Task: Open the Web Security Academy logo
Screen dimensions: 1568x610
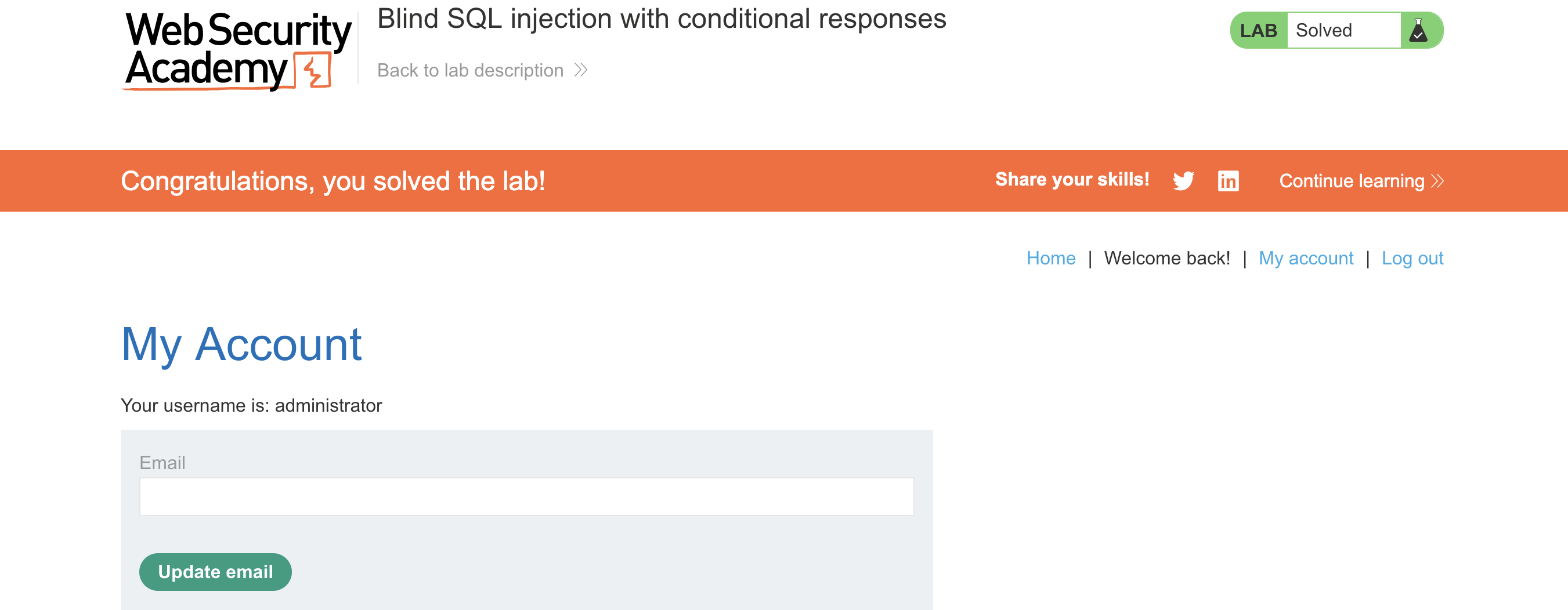Action: tap(237, 51)
